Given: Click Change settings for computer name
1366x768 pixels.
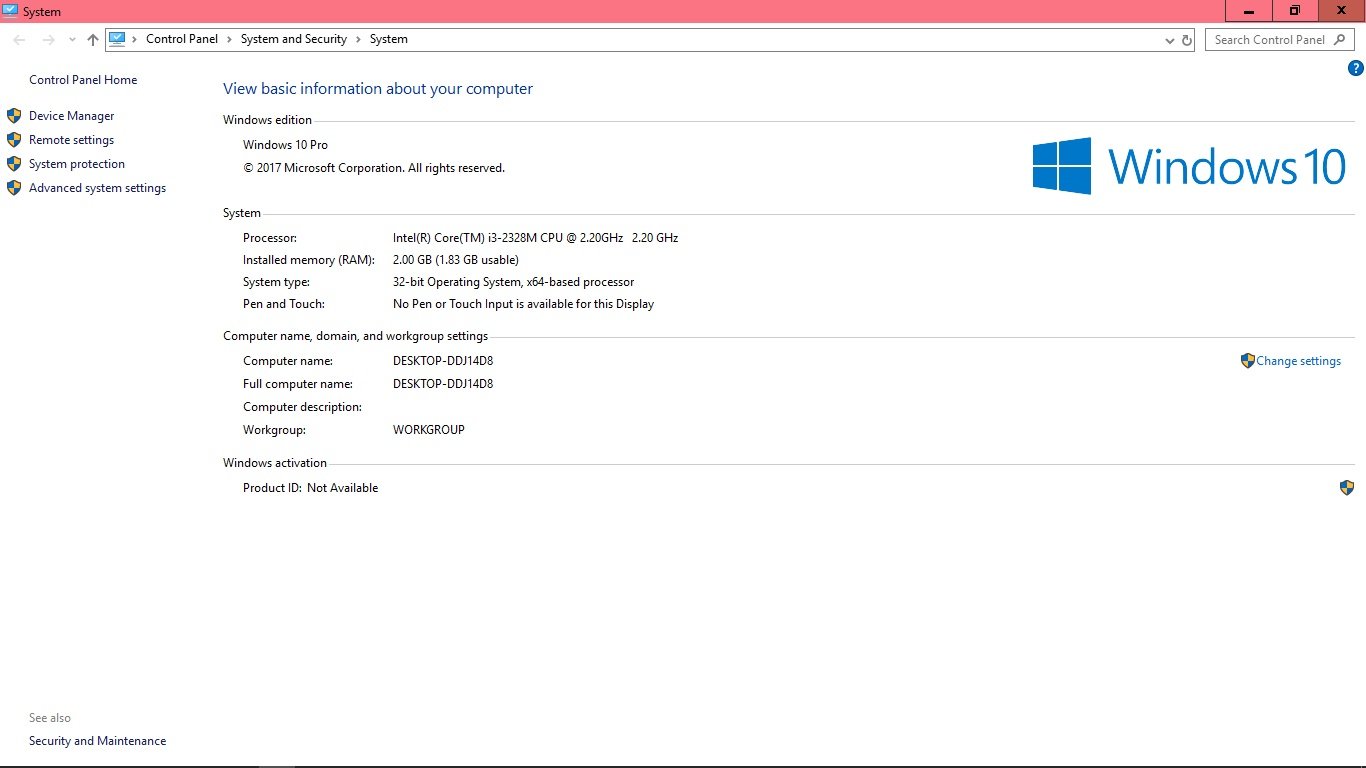Looking at the screenshot, I should [1298, 361].
